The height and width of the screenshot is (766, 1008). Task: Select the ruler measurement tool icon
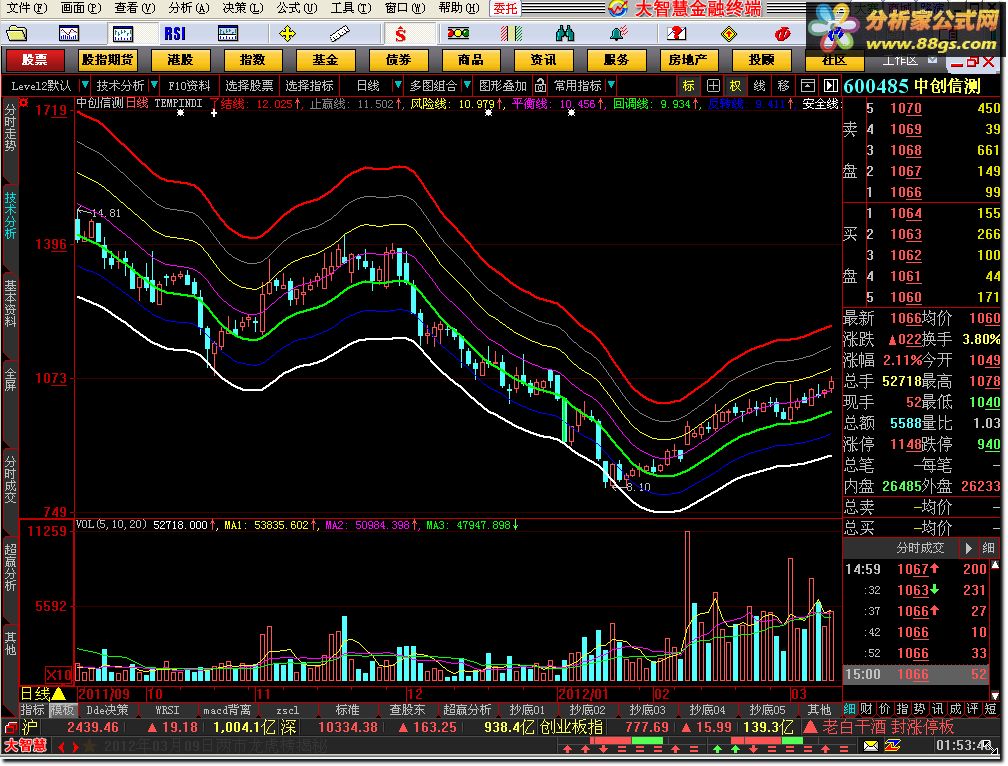pyautogui.click(x=339, y=33)
